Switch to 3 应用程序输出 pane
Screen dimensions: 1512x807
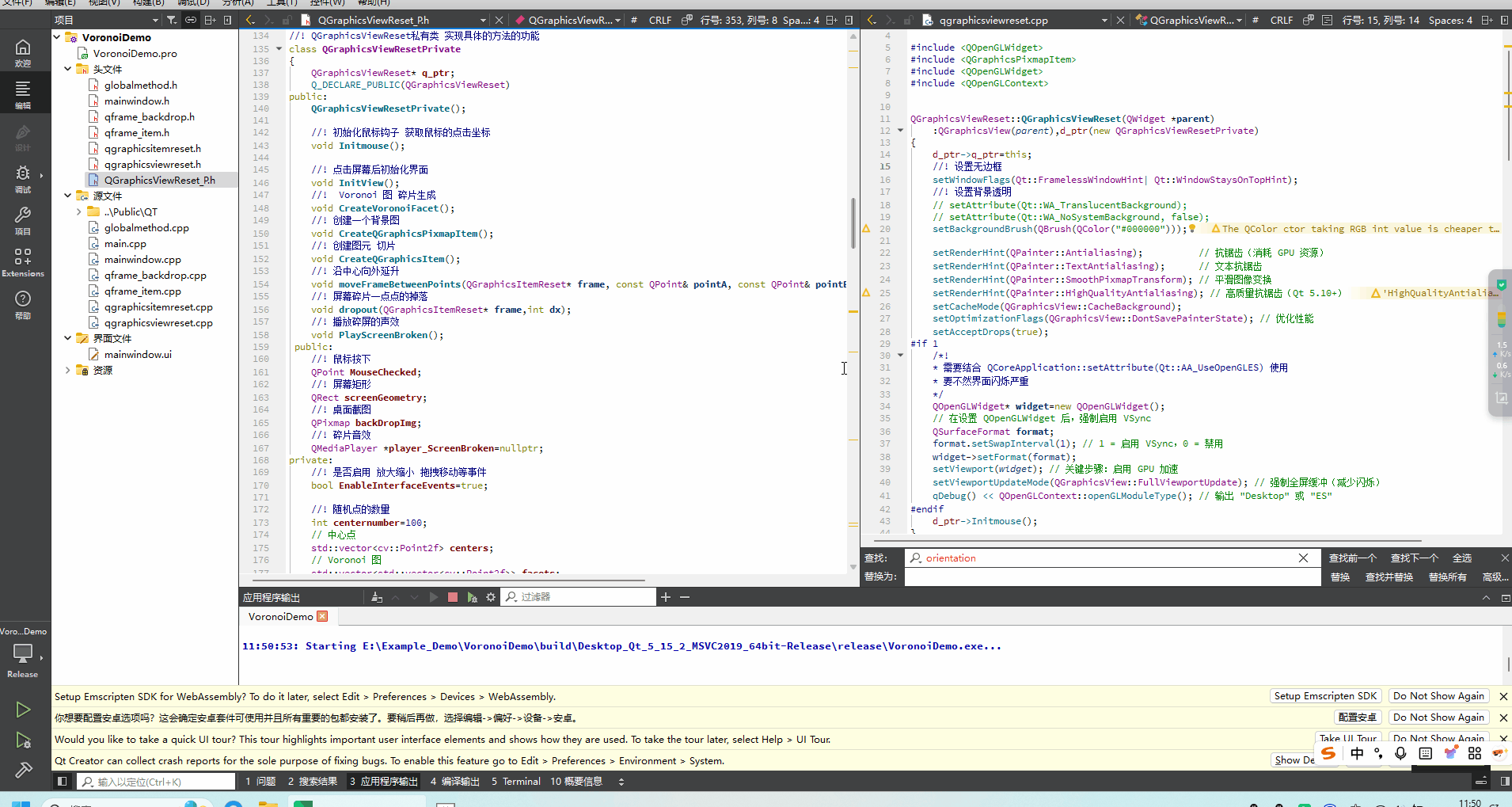coord(384,782)
